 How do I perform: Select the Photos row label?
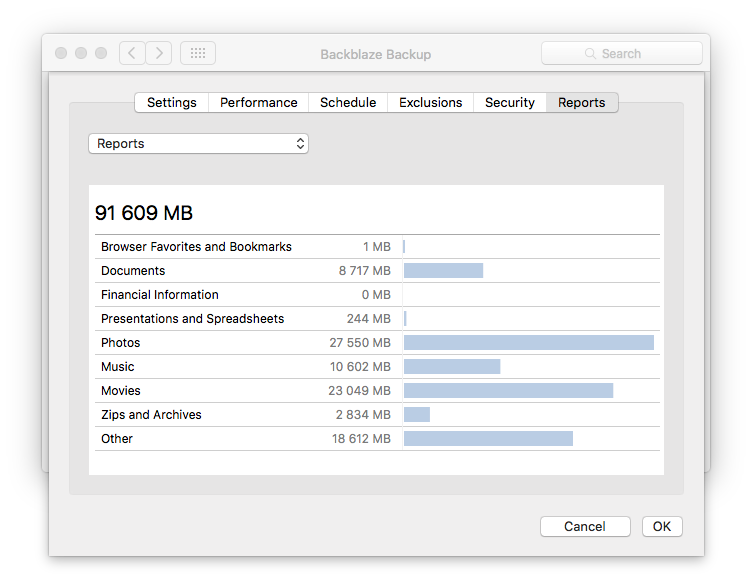click(120, 342)
